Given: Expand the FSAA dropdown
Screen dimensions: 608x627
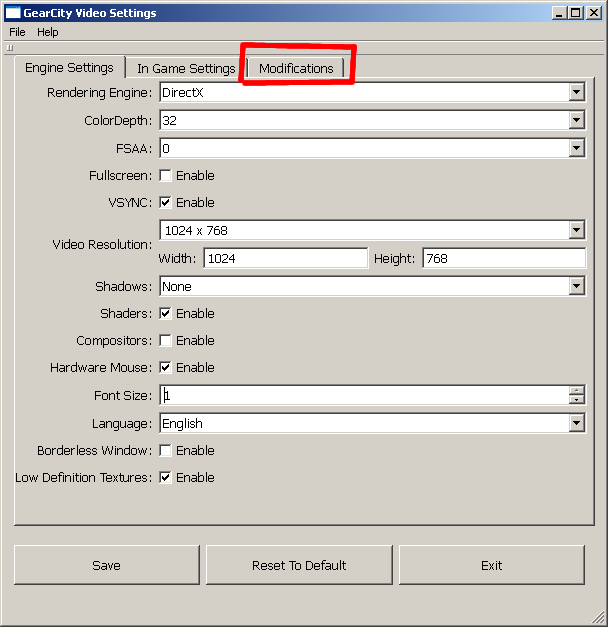Looking at the screenshot, I should (x=576, y=148).
